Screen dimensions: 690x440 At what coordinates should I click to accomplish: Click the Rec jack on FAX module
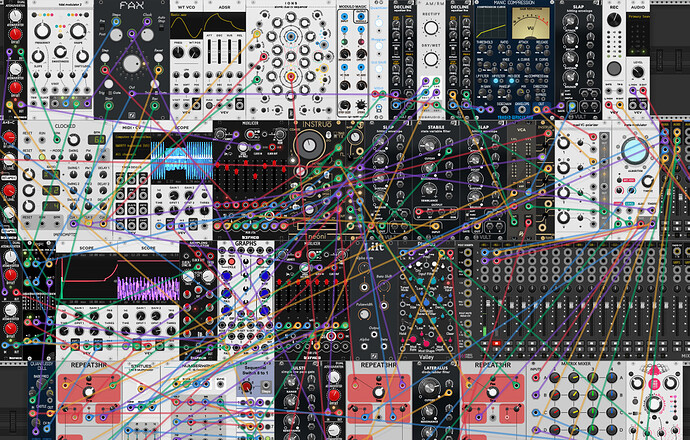[x=155, y=105]
